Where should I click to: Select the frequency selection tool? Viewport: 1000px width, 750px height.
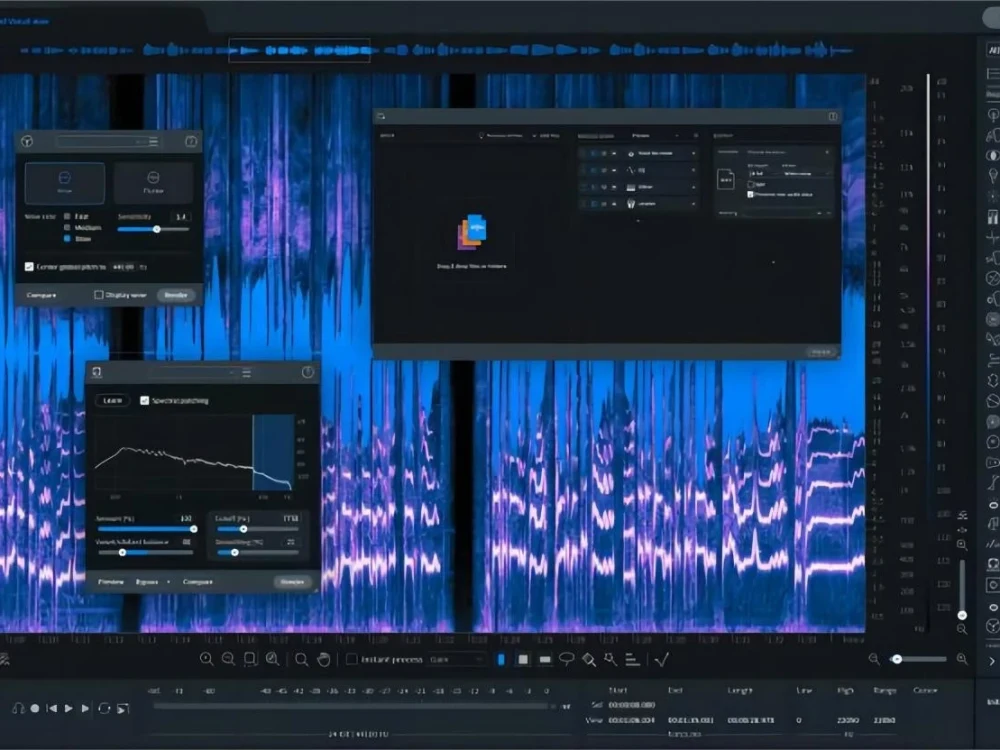point(545,659)
